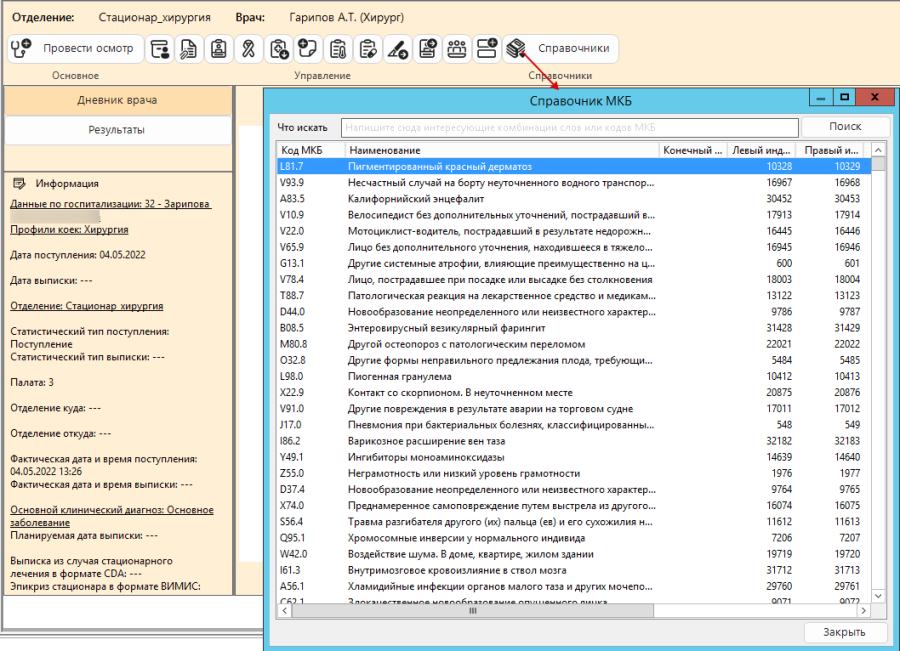Viewport: 900px width, 651px height.
Task: Click the add bed/row plus icon
Action: [x=487, y=49]
